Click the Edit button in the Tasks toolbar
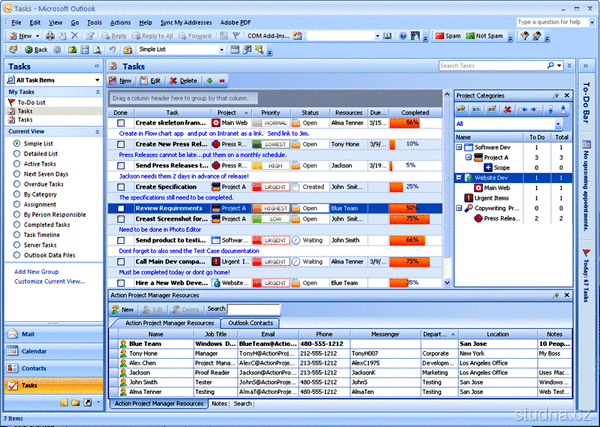 coord(151,80)
